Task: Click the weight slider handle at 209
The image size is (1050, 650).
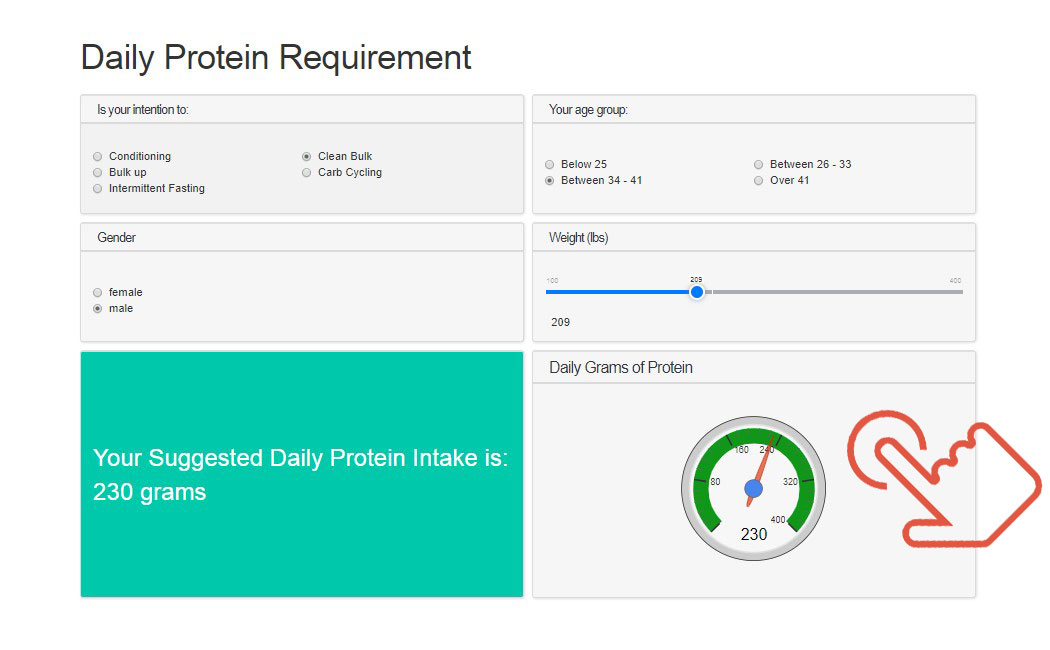Action: (x=697, y=292)
